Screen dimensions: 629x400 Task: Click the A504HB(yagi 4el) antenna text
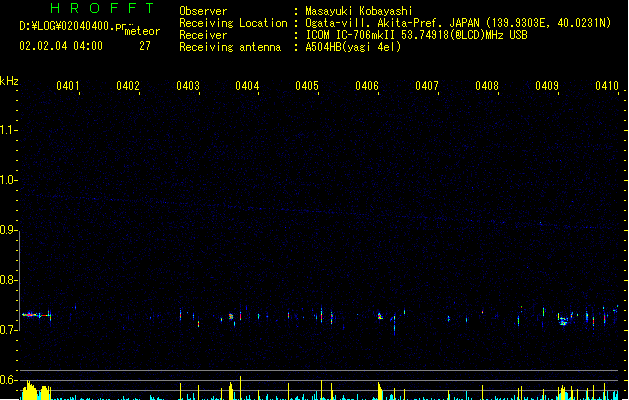[353, 47]
